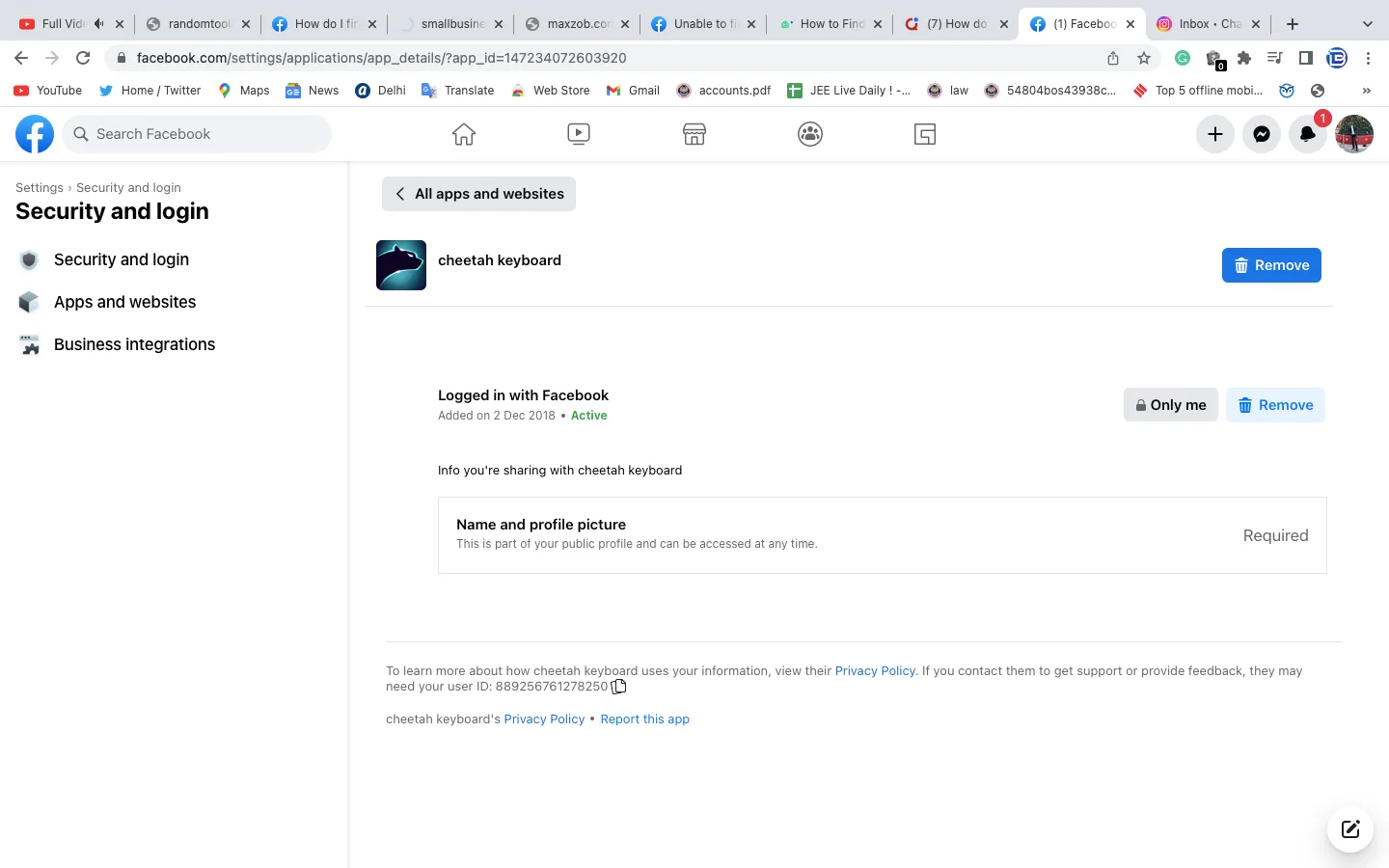Open the Chrome side panel icon

pyautogui.click(x=1306, y=58)
